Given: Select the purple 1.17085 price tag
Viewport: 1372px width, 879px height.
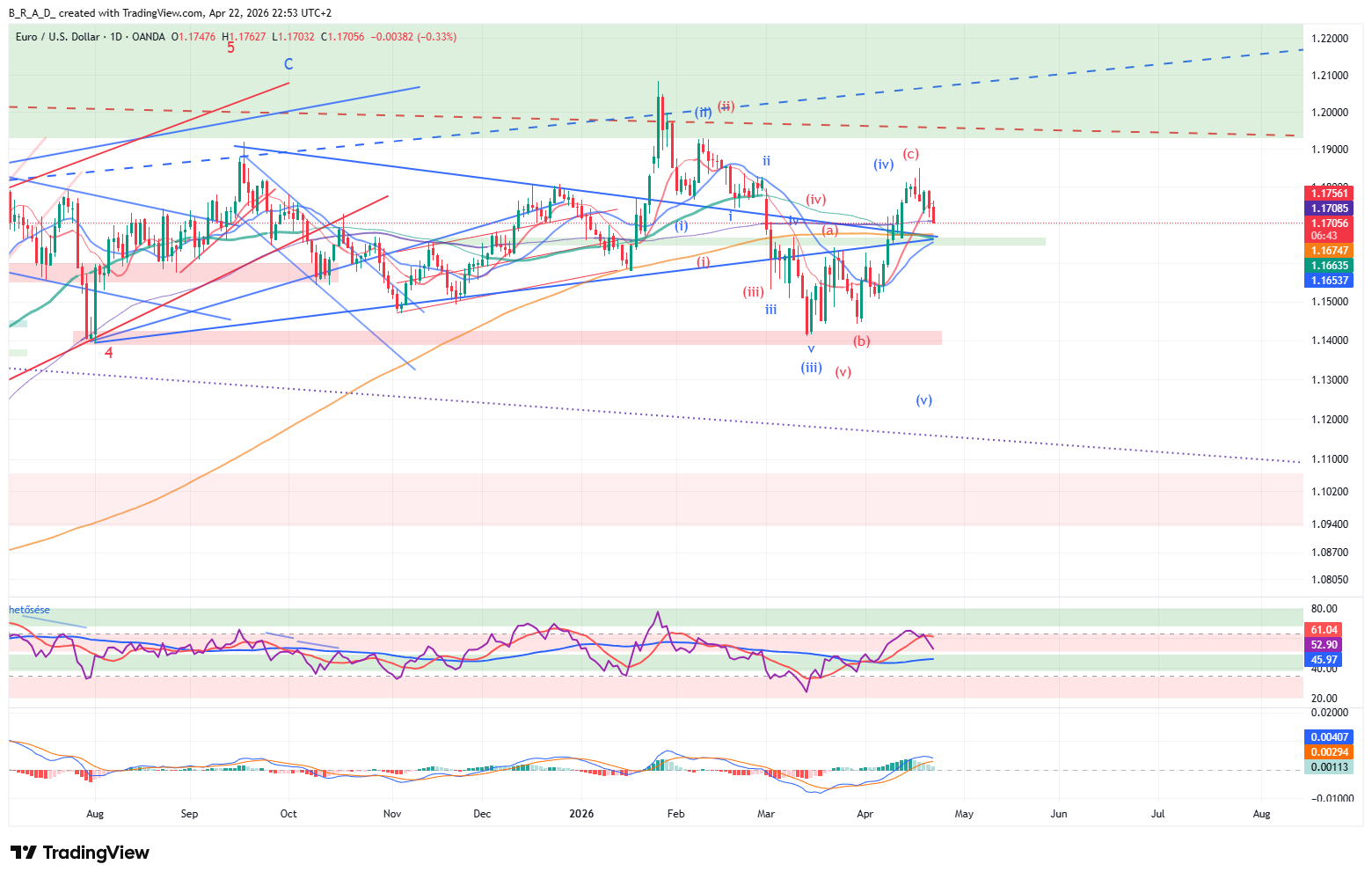Looking at the screenshot, I should 1329,209.
